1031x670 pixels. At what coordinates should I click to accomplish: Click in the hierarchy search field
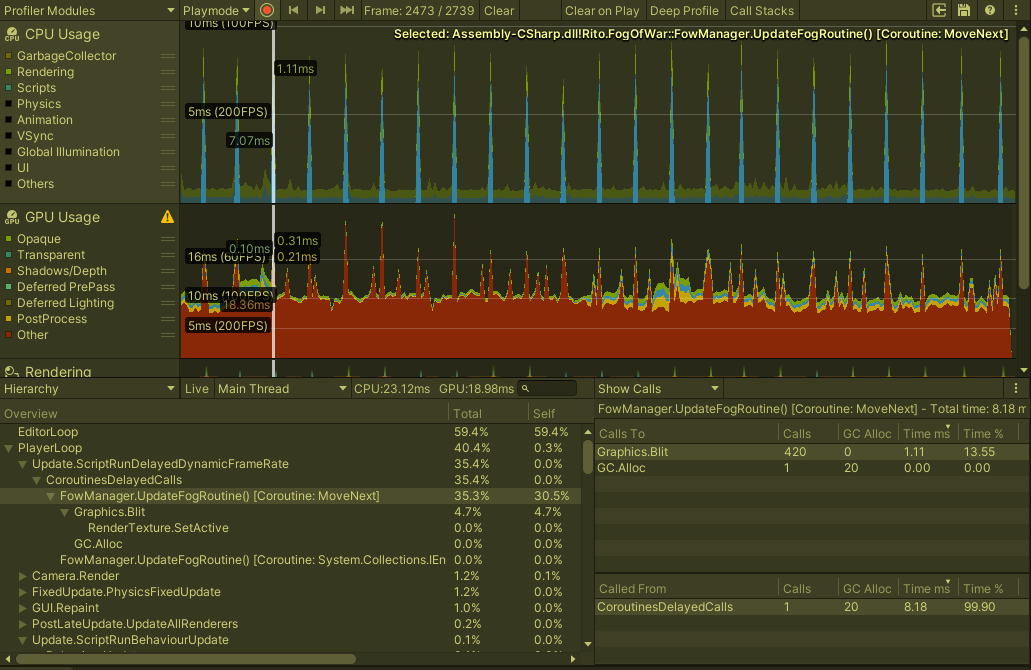tap(547, 389)
